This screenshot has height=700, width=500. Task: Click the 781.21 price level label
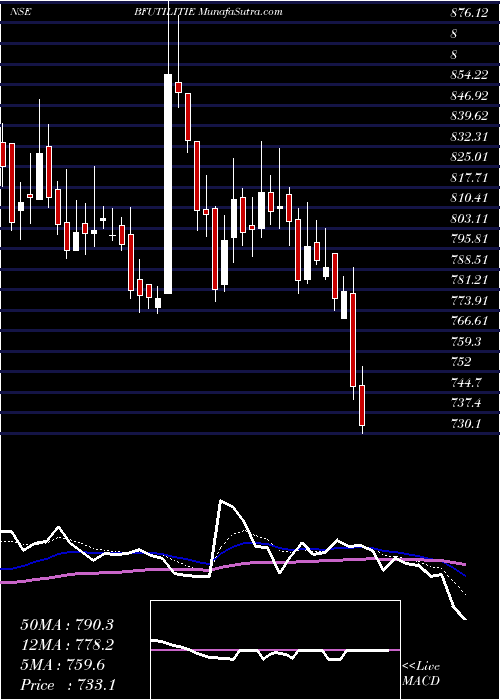point(469,280)
